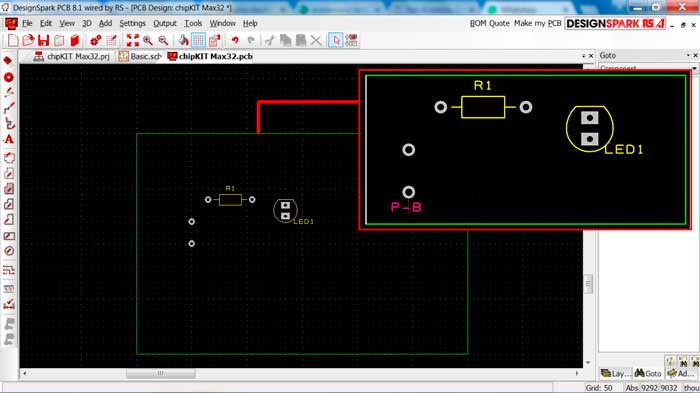The image size is (700, 393).
Task: Open the View menu
Action: point(67,23)
